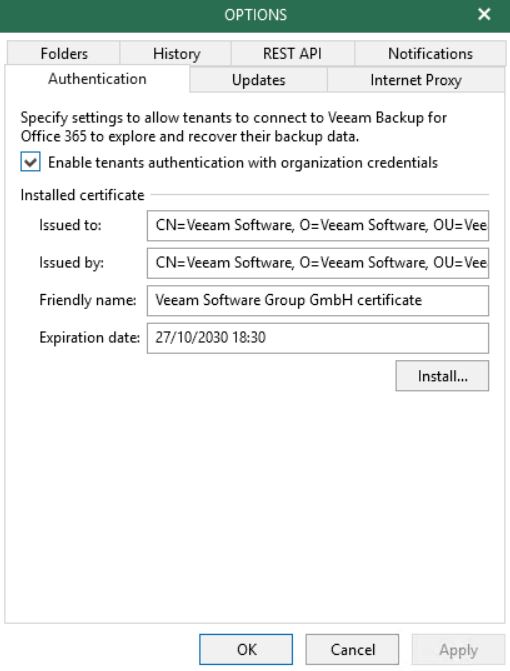Viewport: 510px width, 671px height.
Task: Select the Authentication tab
Action: pos(97,79)
